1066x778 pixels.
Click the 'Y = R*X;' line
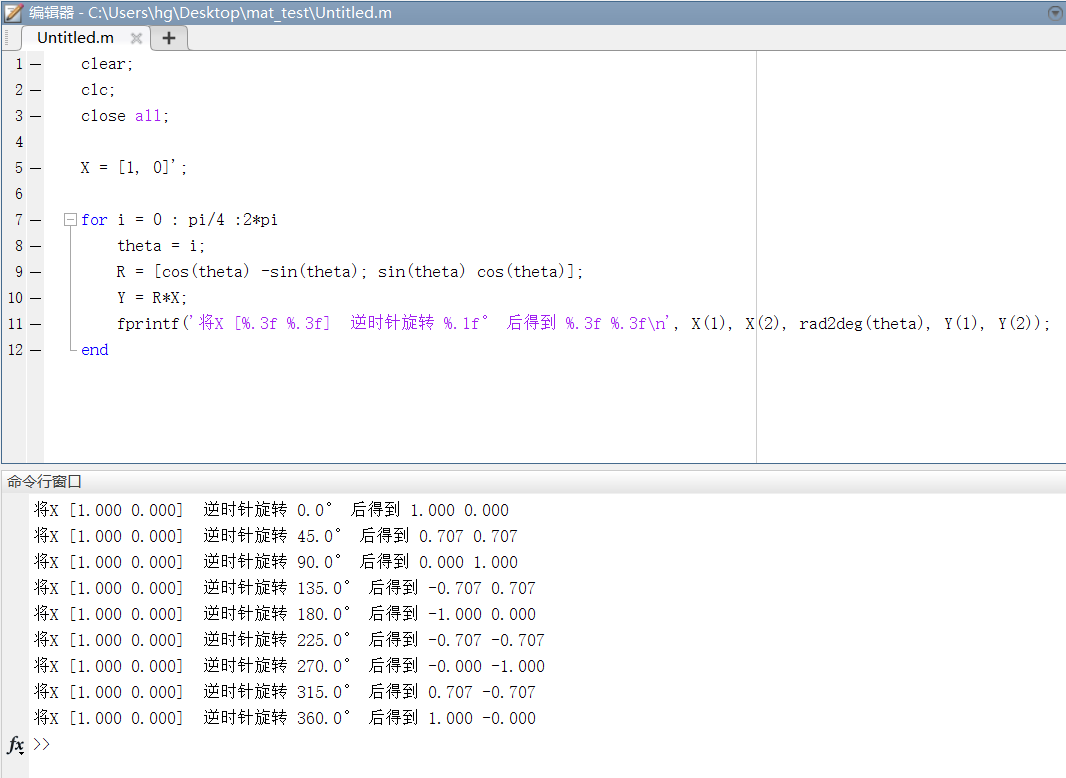152,297
